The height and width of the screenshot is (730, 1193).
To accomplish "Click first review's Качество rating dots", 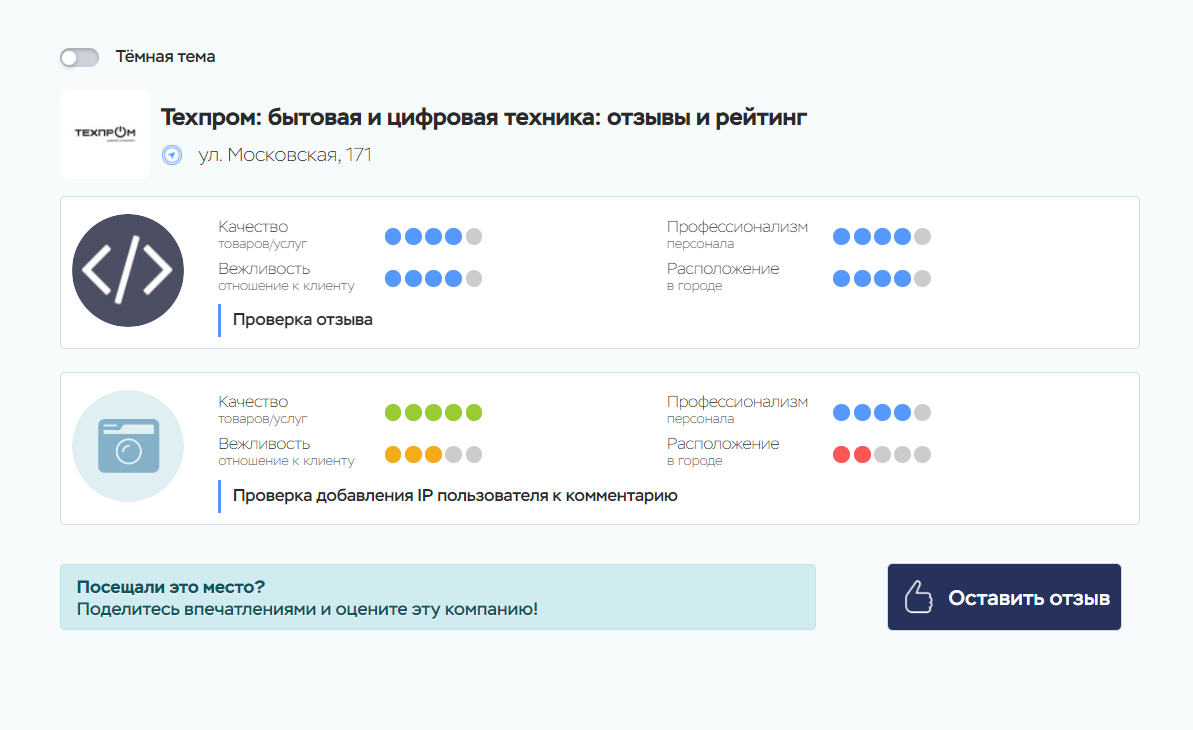I will coord(433,237).
